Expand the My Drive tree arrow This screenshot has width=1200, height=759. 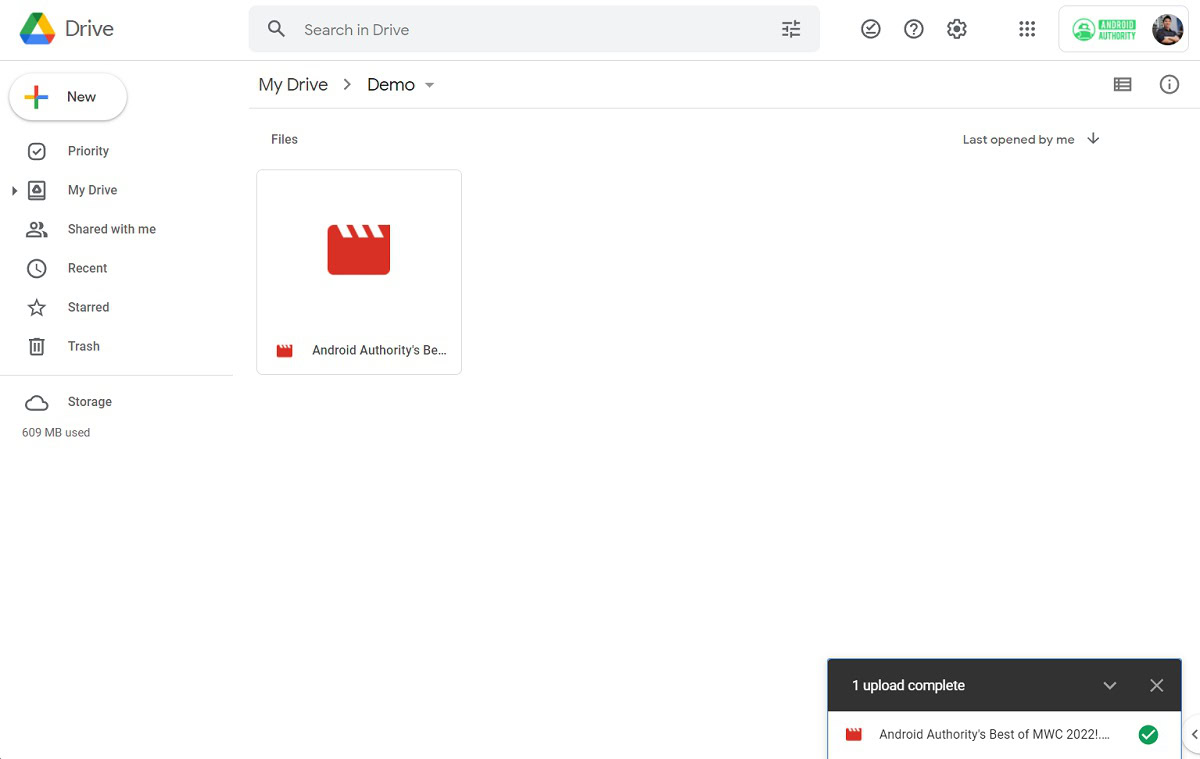(x=14, y=190)
